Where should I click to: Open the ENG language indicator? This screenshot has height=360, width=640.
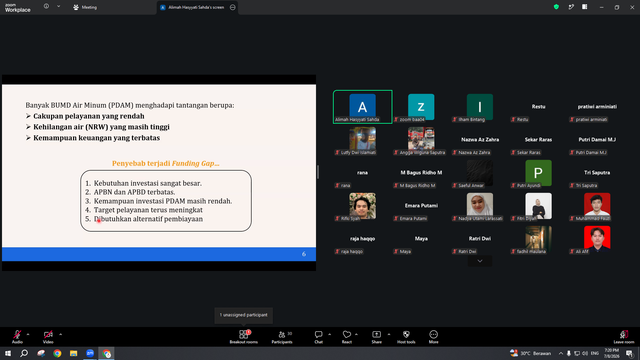(x=595, y=353)
